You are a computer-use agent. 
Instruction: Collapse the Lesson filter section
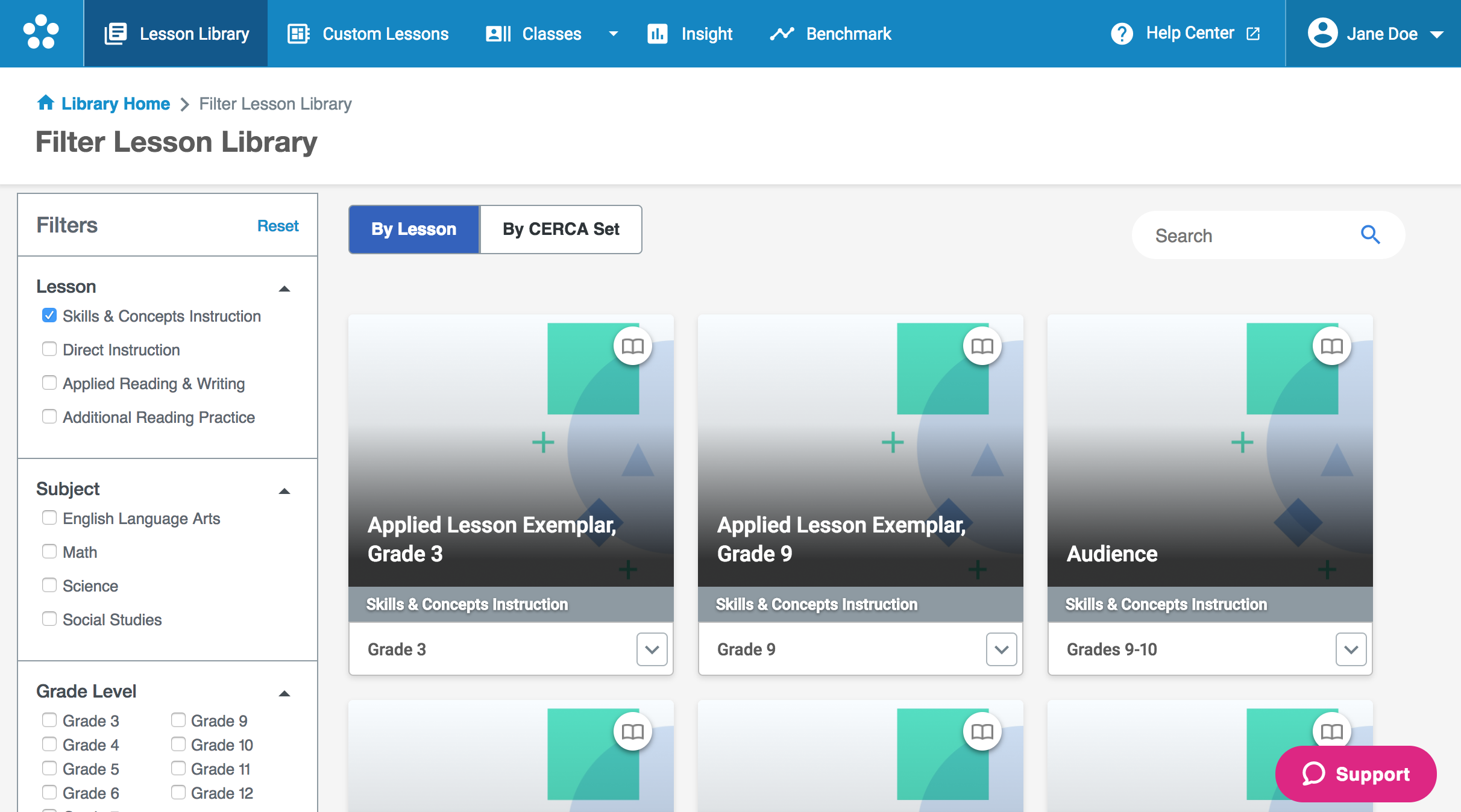(284, 289)
